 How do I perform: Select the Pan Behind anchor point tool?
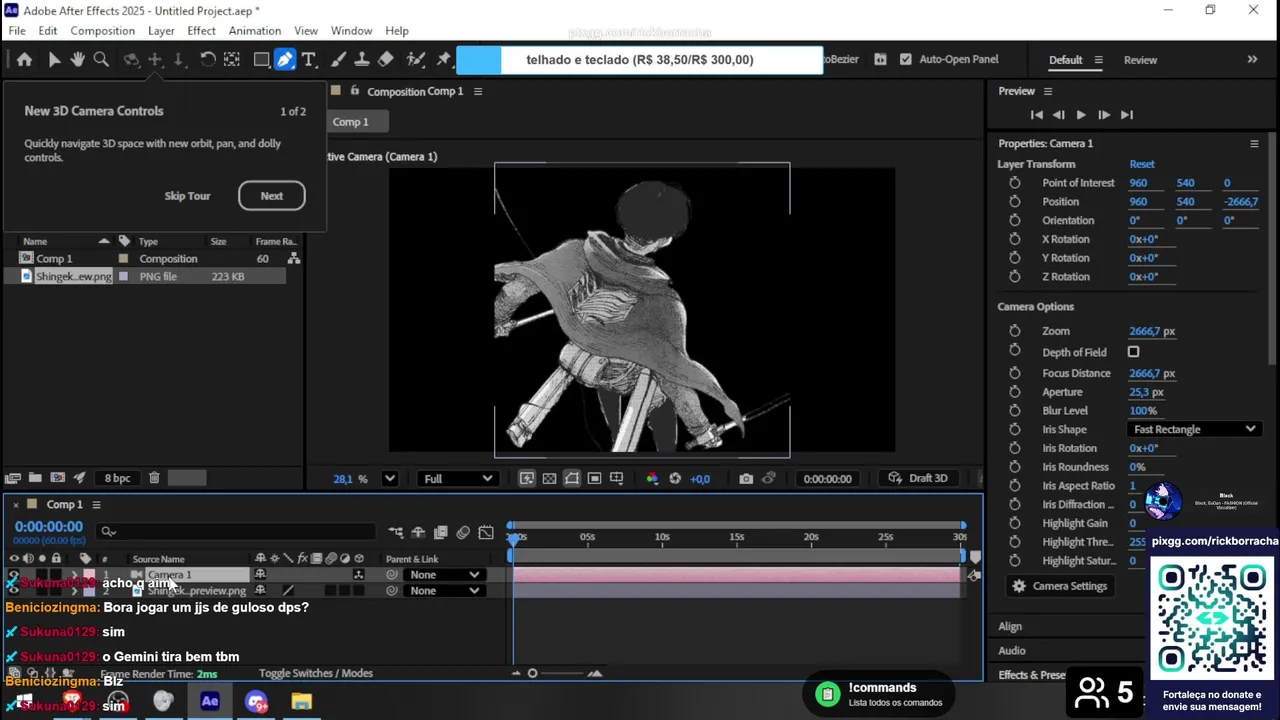point(231,60)
